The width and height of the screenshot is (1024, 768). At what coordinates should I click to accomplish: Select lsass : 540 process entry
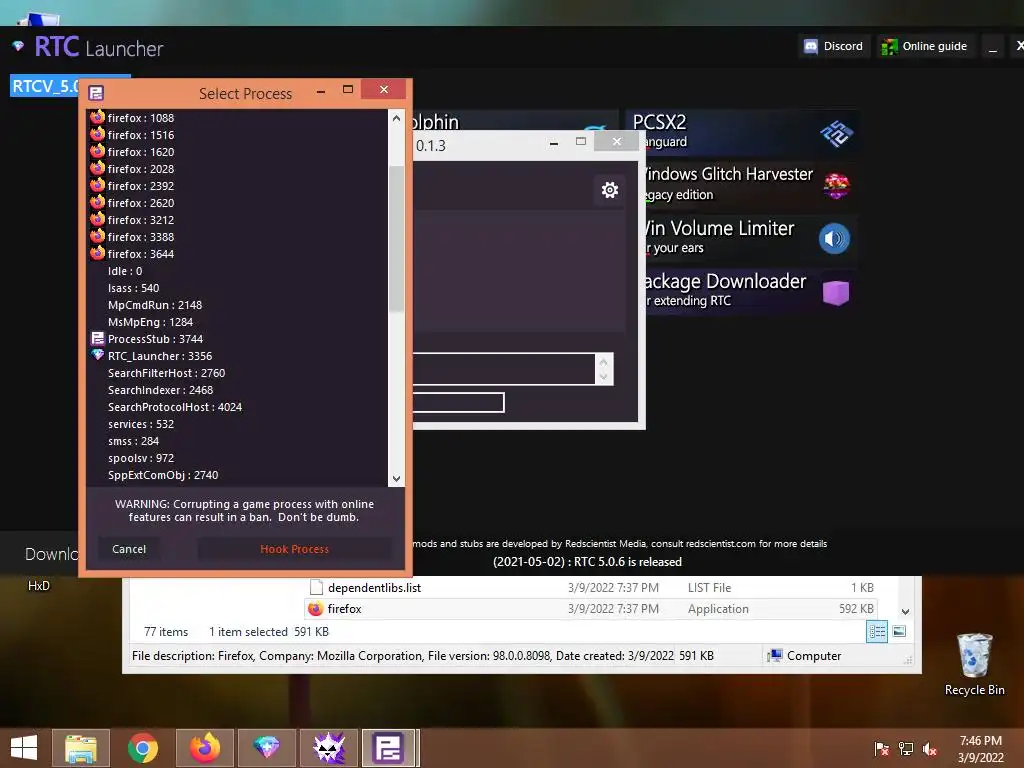pos(238,288)
